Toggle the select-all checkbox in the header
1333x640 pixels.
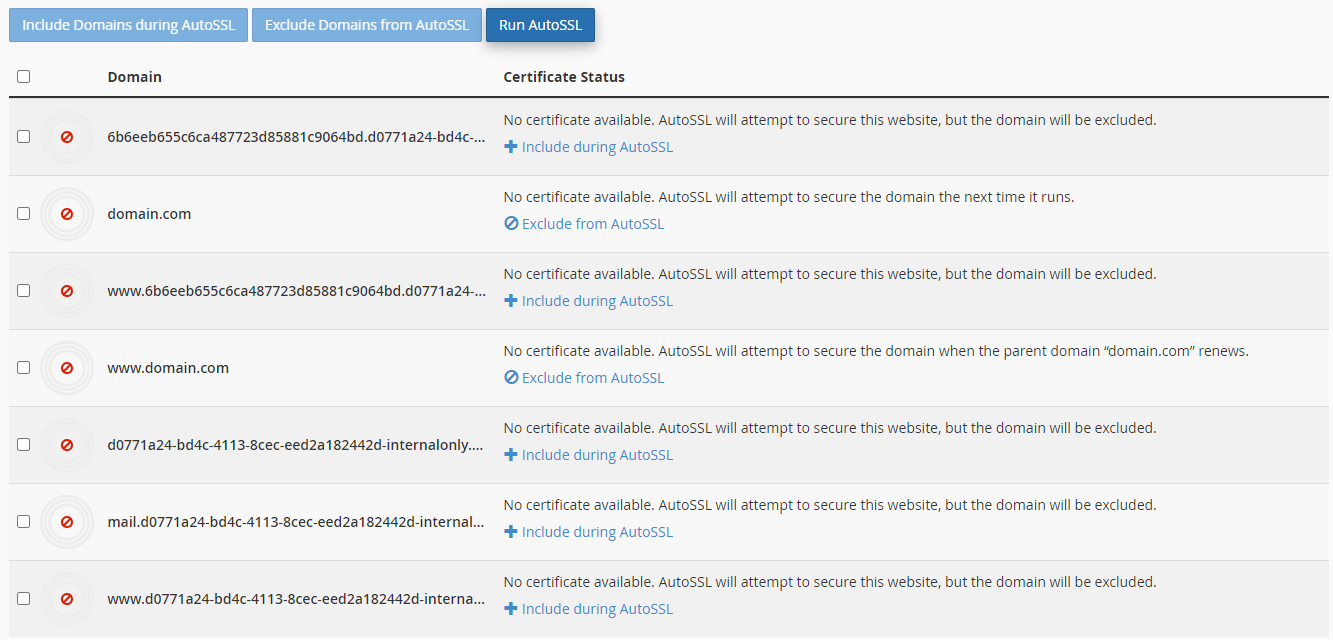pos(23,75)
